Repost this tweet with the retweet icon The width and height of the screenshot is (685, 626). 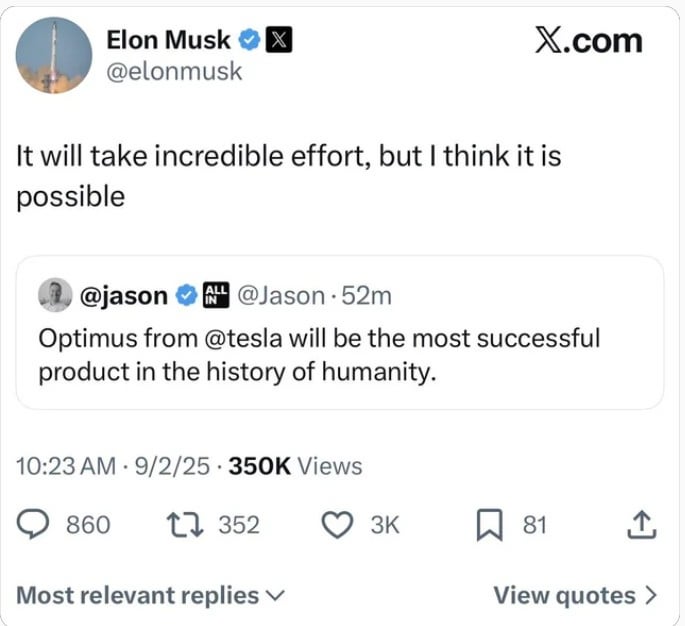(x=185, y=524)
